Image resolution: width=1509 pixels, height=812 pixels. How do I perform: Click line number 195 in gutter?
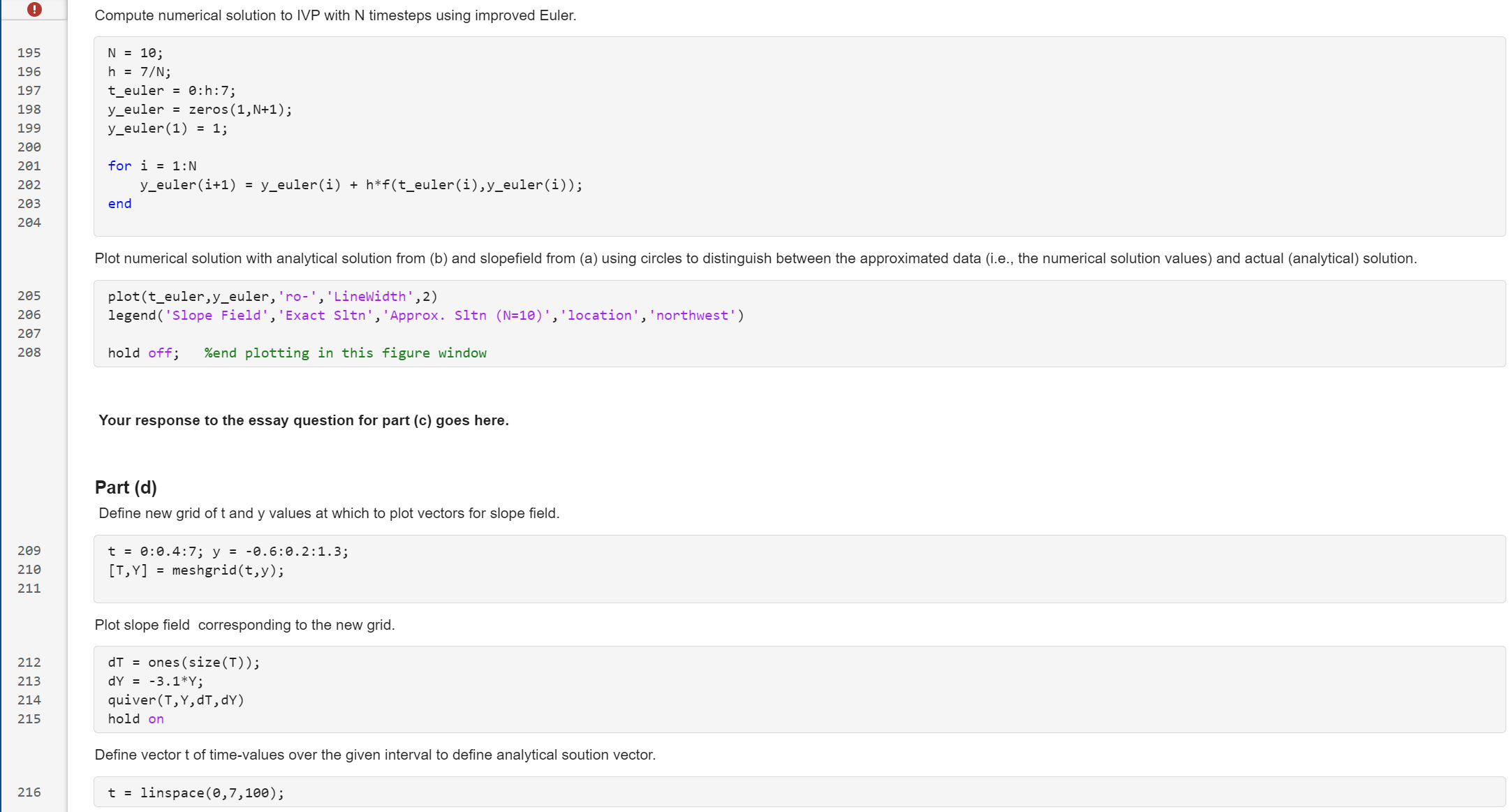coord(29,53)
